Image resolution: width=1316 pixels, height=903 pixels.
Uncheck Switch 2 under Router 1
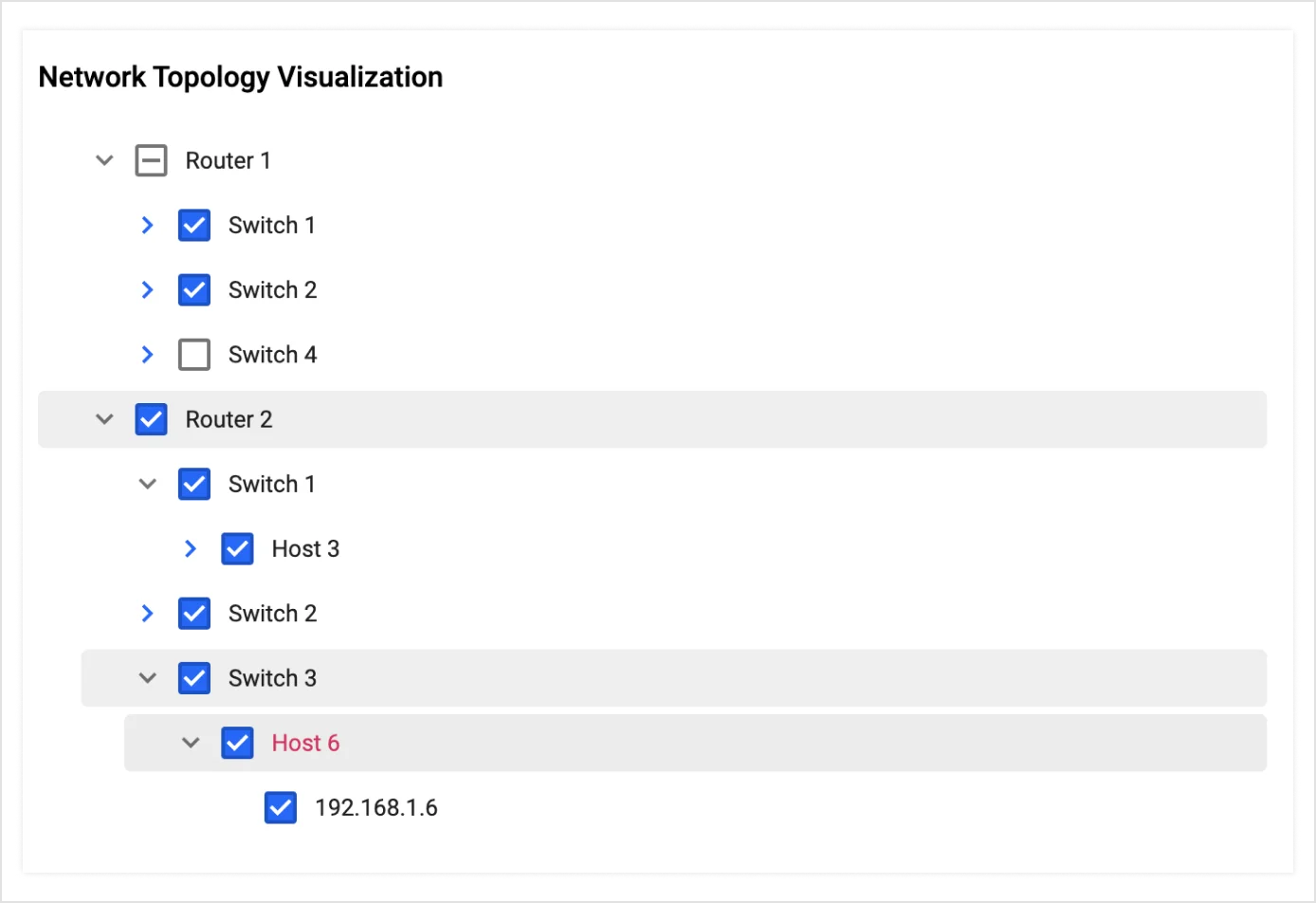point(194,289)
